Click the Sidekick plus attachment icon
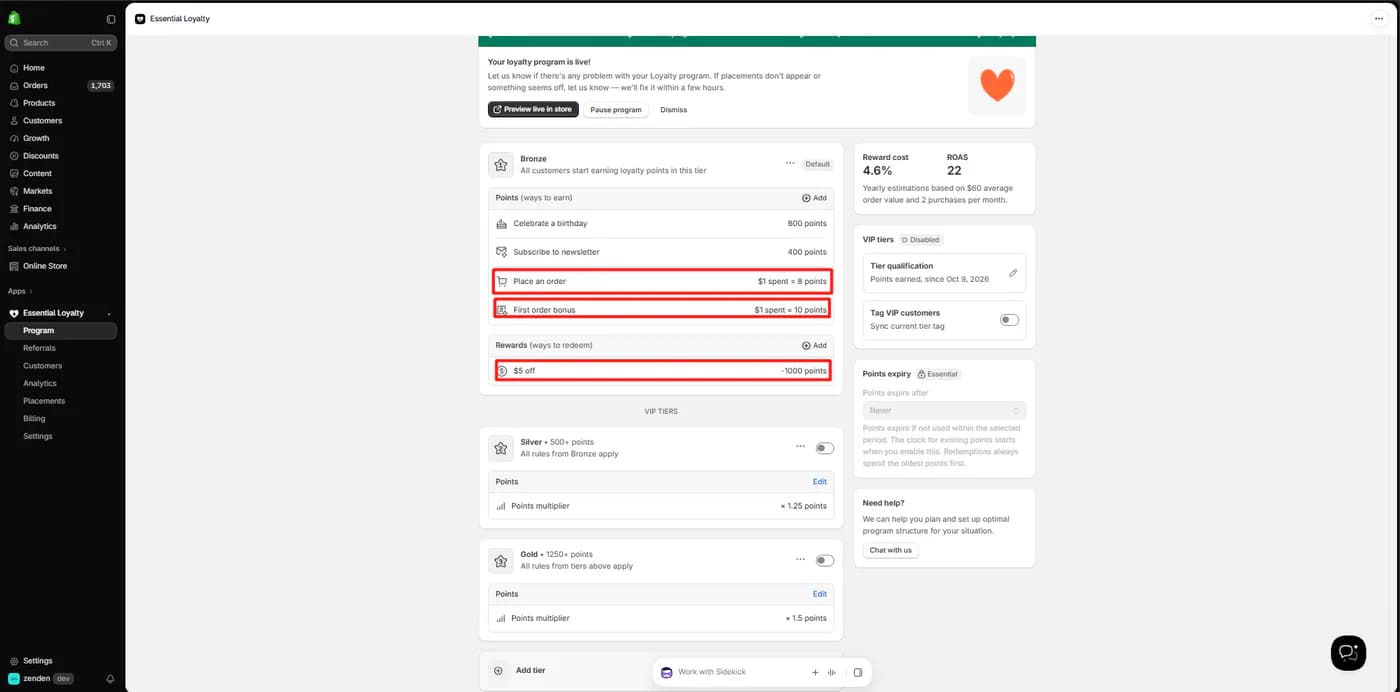 tap(815, 673)
